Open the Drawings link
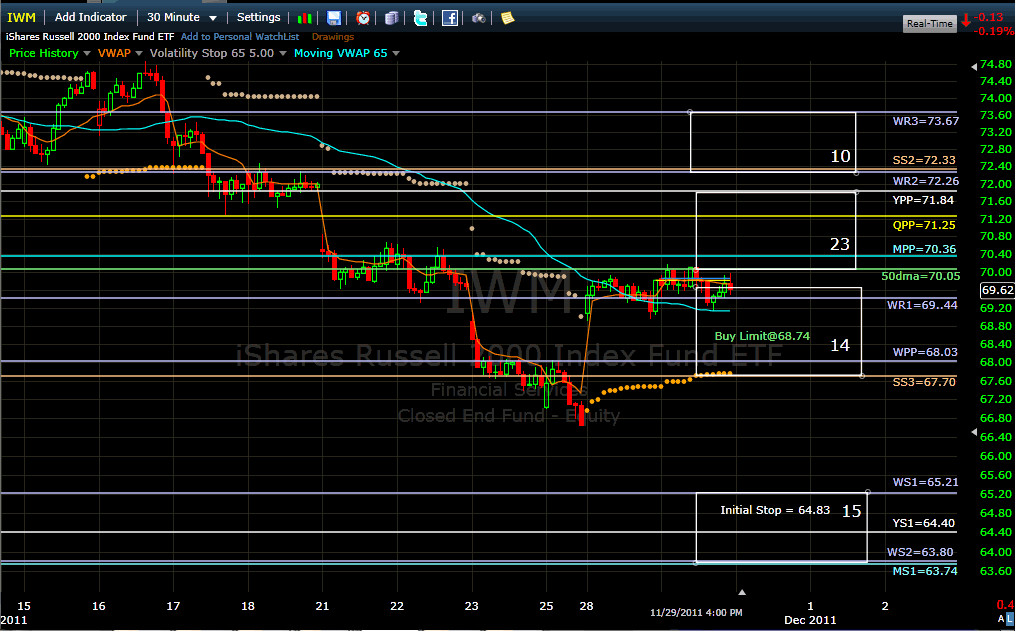This screenshot has width=1015, height=631. tap(333, 37)
